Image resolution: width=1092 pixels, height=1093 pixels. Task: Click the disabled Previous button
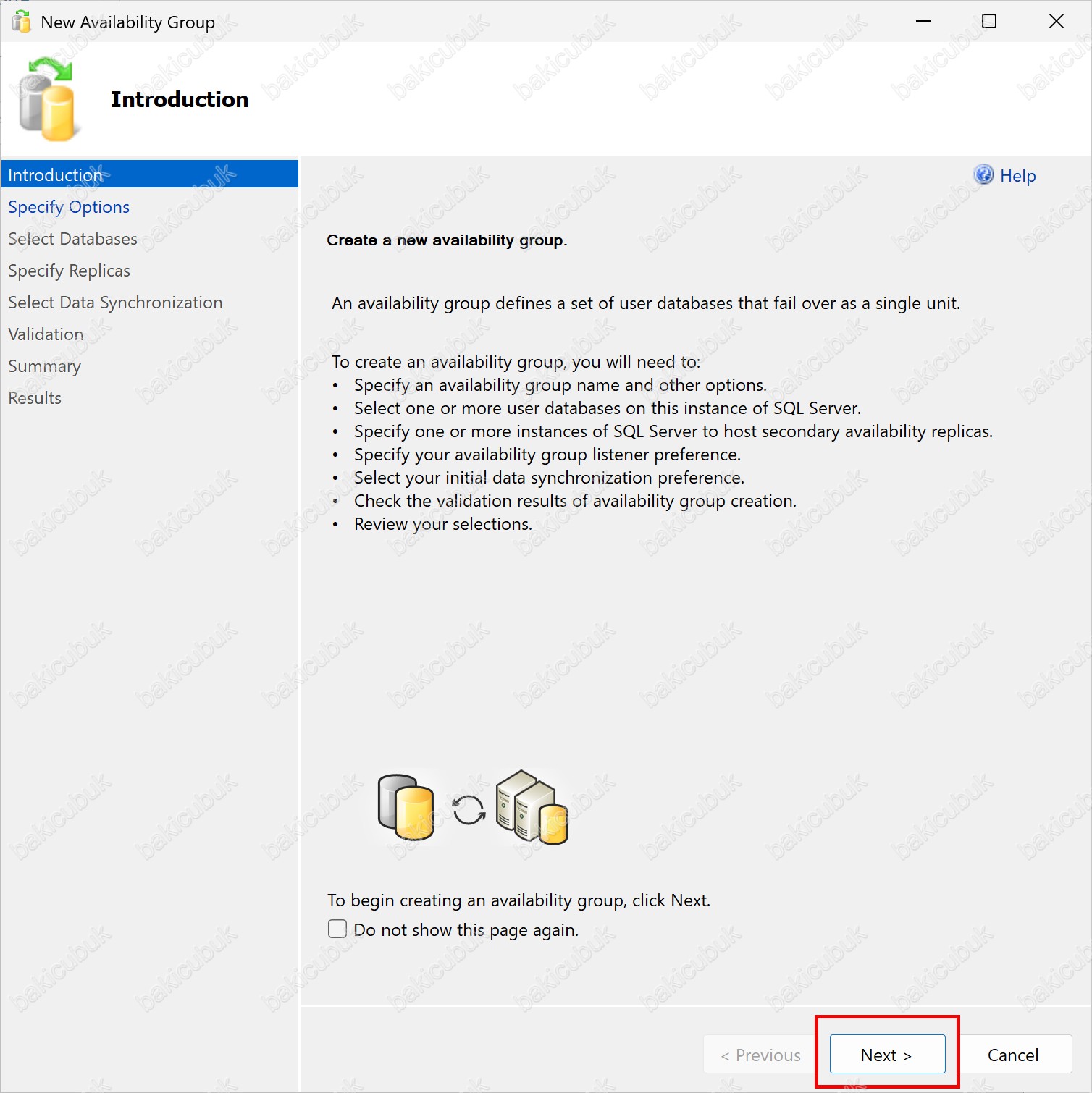[761, 1055]
